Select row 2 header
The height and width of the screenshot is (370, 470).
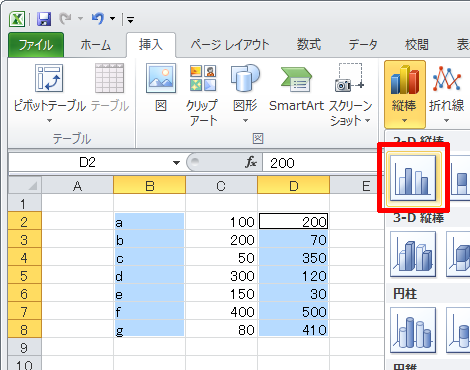[x=25, y=221]
